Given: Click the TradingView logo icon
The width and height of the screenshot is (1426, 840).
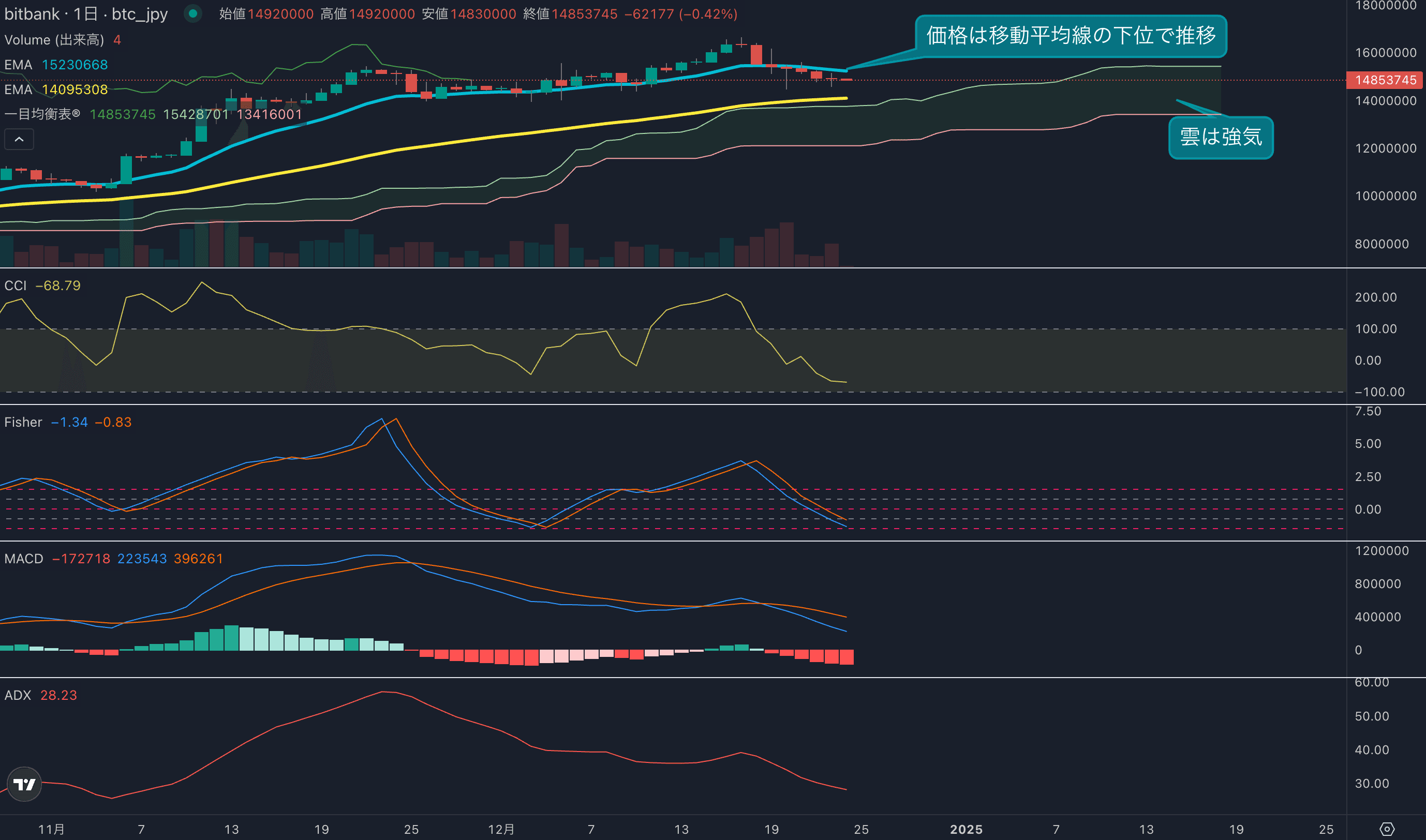Looking at the screenshot, I should [24, 784].
